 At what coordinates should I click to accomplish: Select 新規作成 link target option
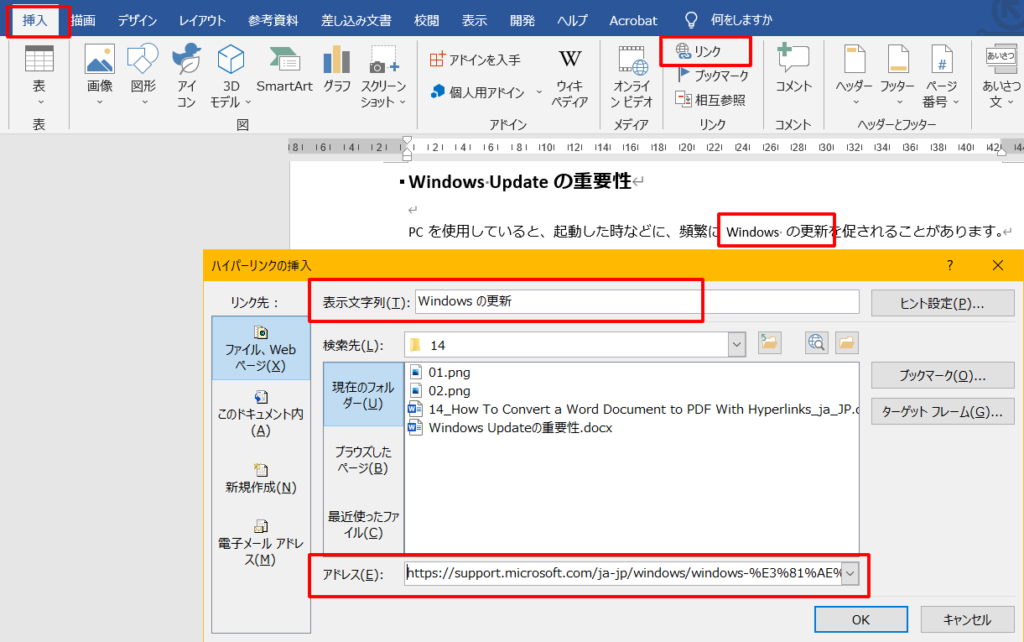coord(261,479)
